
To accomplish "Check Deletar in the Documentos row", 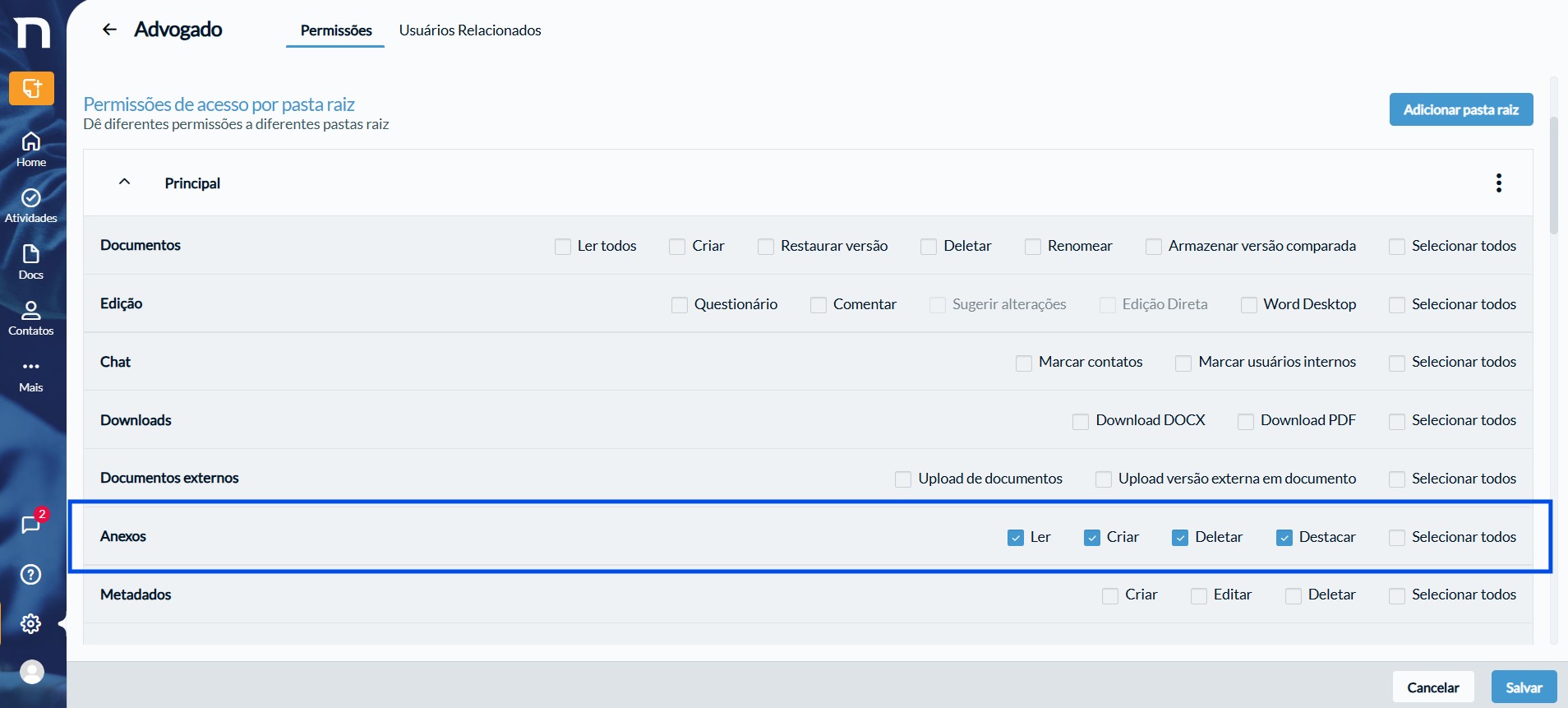I will pyautogui.click(x=929, y=247).
